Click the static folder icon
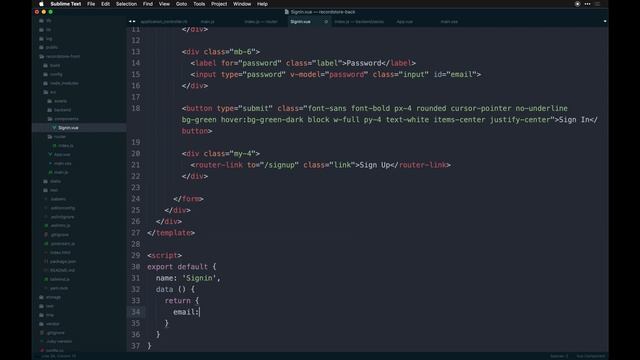 click(x=45, y=181)
